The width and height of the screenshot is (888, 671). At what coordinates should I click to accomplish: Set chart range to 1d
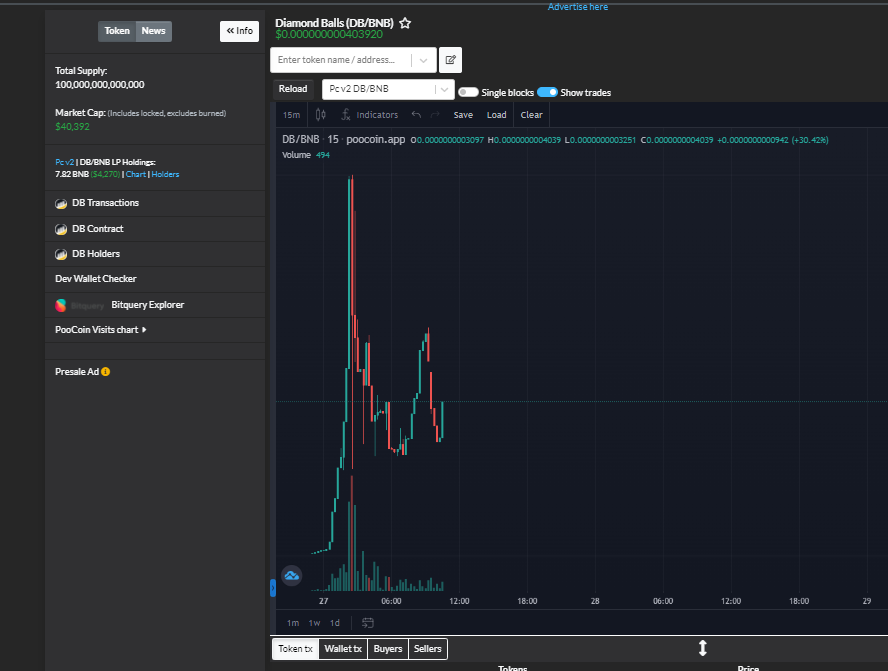(335, 623)
